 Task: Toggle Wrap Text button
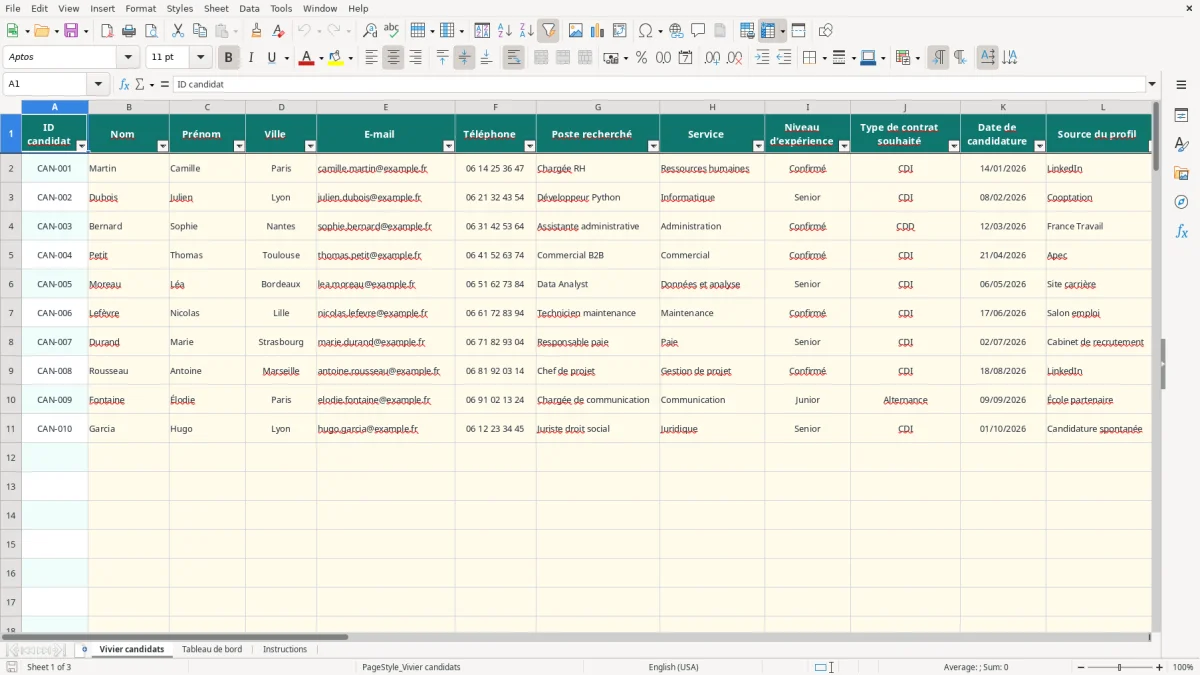(513, 58)
